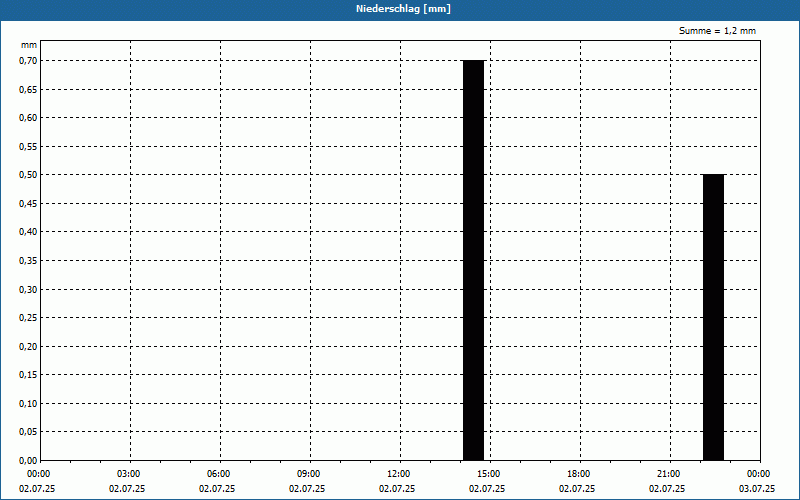800x500 pixels.
Task: Select the 0,50 mm precipitation bar
Action: [x=713, y=317]
